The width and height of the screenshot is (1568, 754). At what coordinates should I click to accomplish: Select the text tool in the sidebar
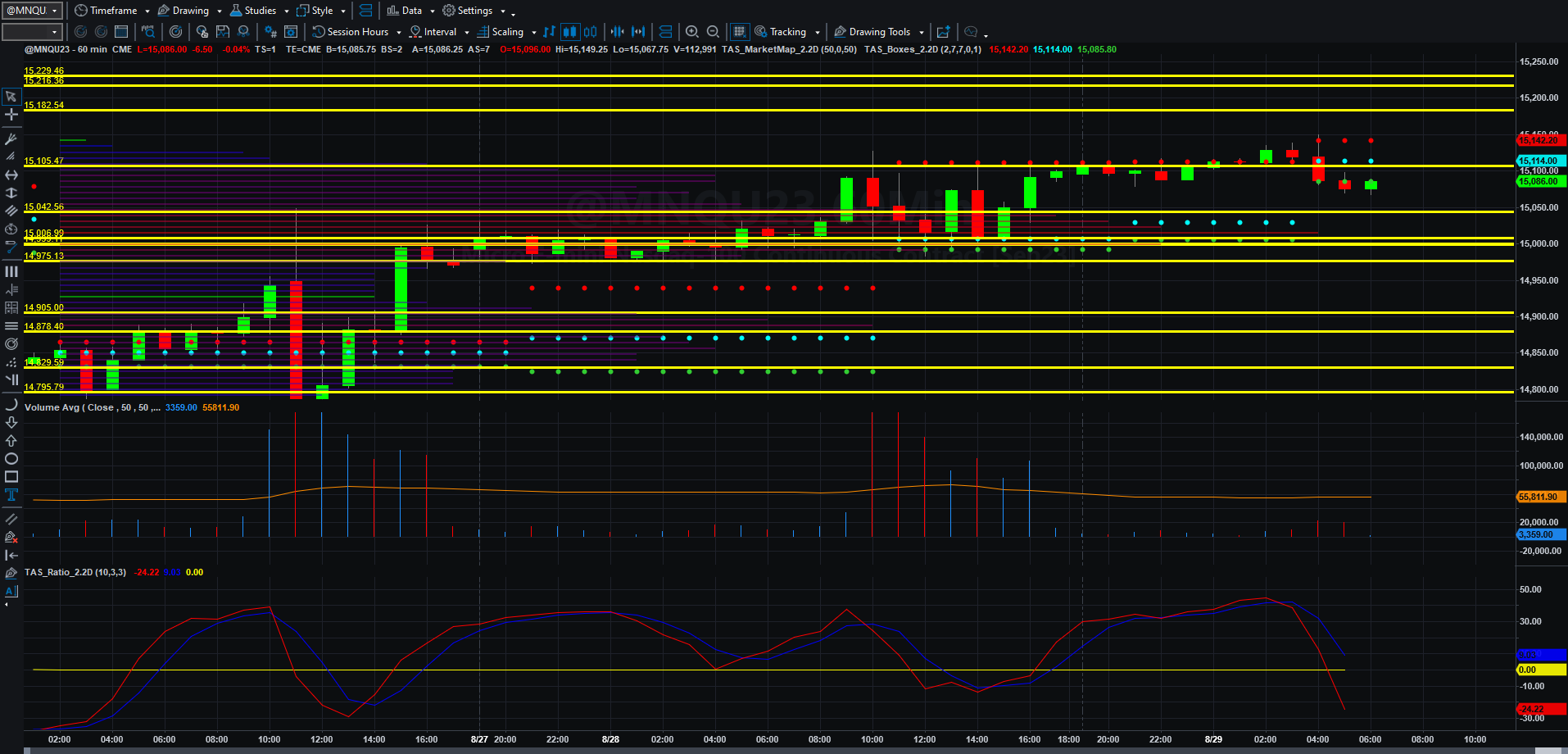[11, 495]
